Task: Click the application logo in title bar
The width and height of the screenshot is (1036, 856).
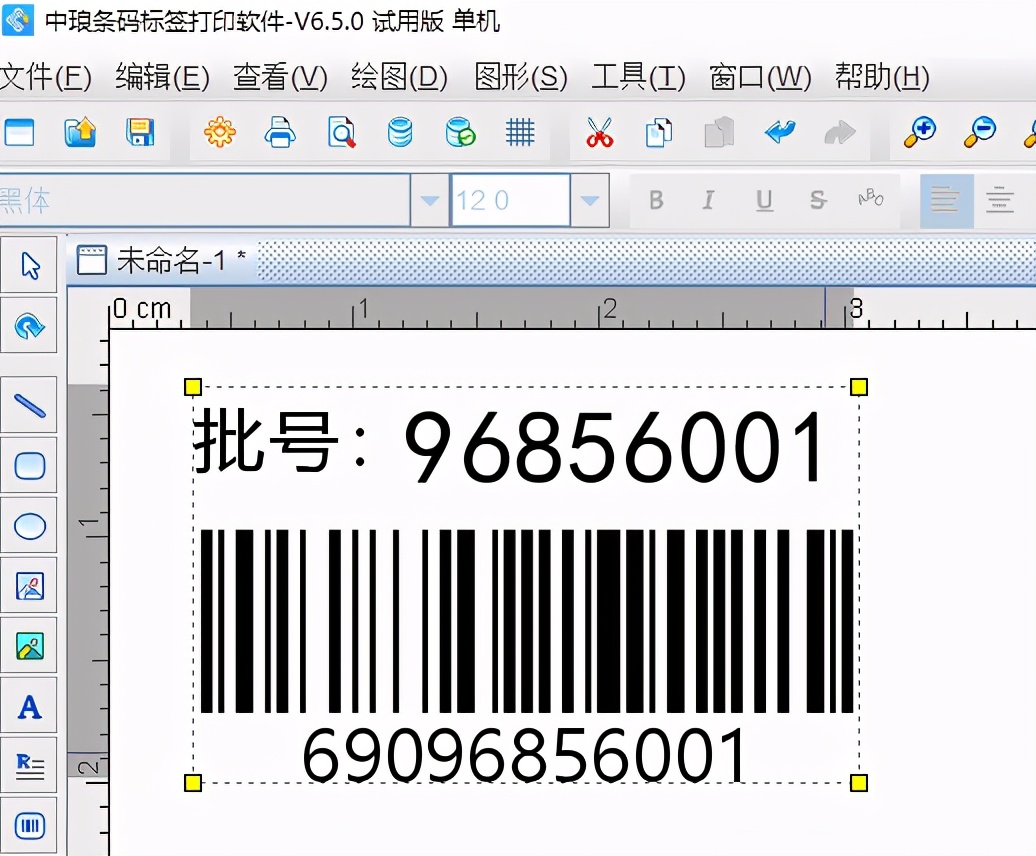Action: pyautogui.click(x=17, y=20)
